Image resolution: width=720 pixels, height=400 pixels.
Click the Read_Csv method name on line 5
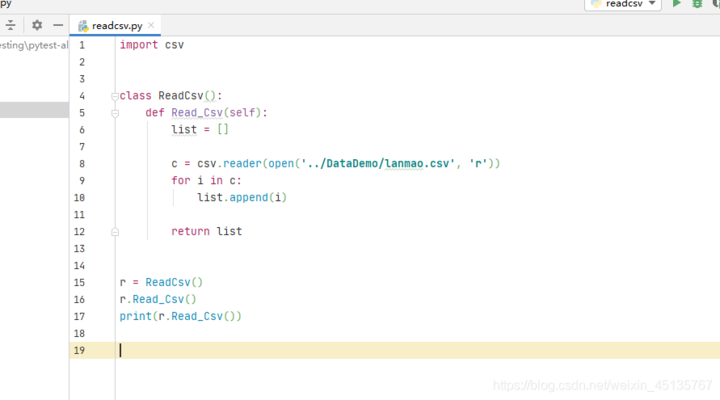click(x=200, y=113)
